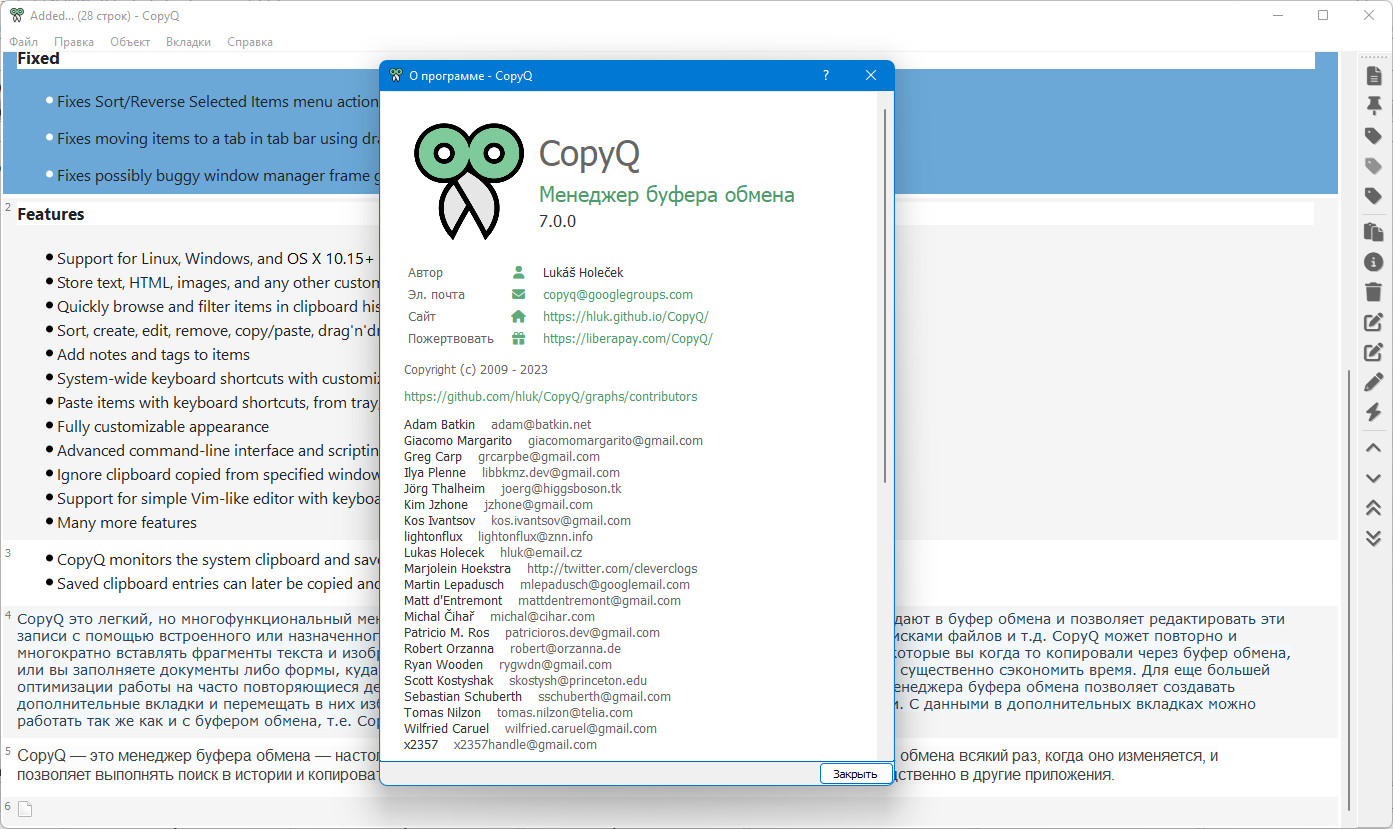
Task: Click the http://twitter.com/cleverclogs address
Action: (x=612, y=569)
